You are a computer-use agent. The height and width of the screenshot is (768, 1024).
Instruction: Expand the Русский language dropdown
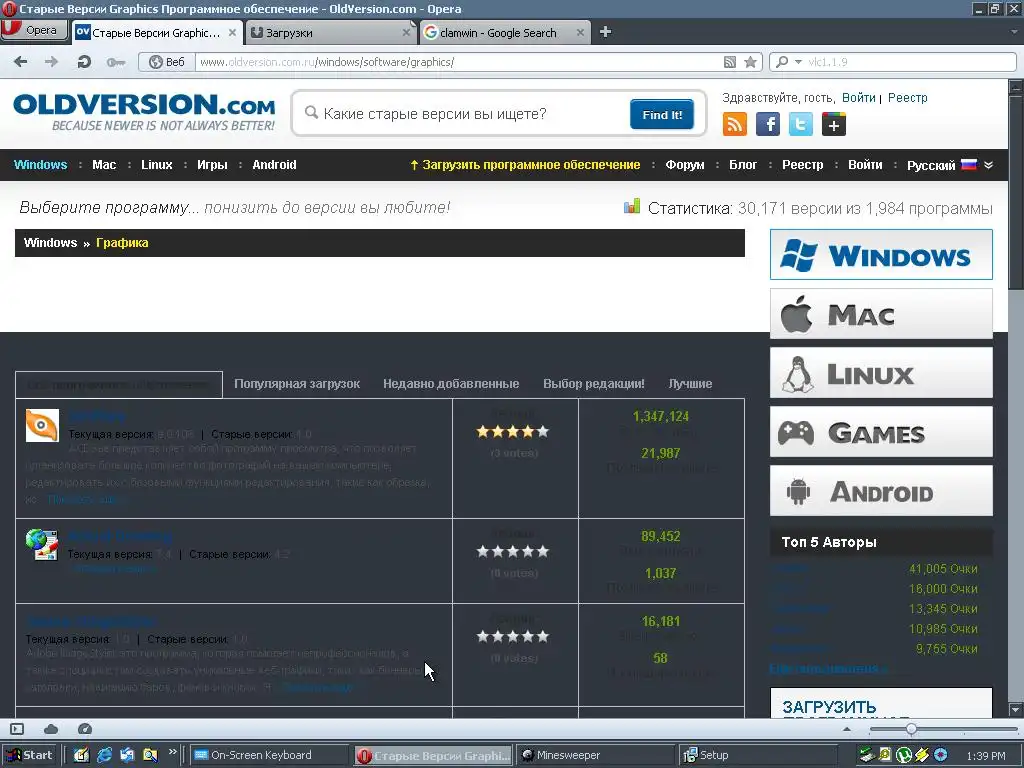coord(950,165)
